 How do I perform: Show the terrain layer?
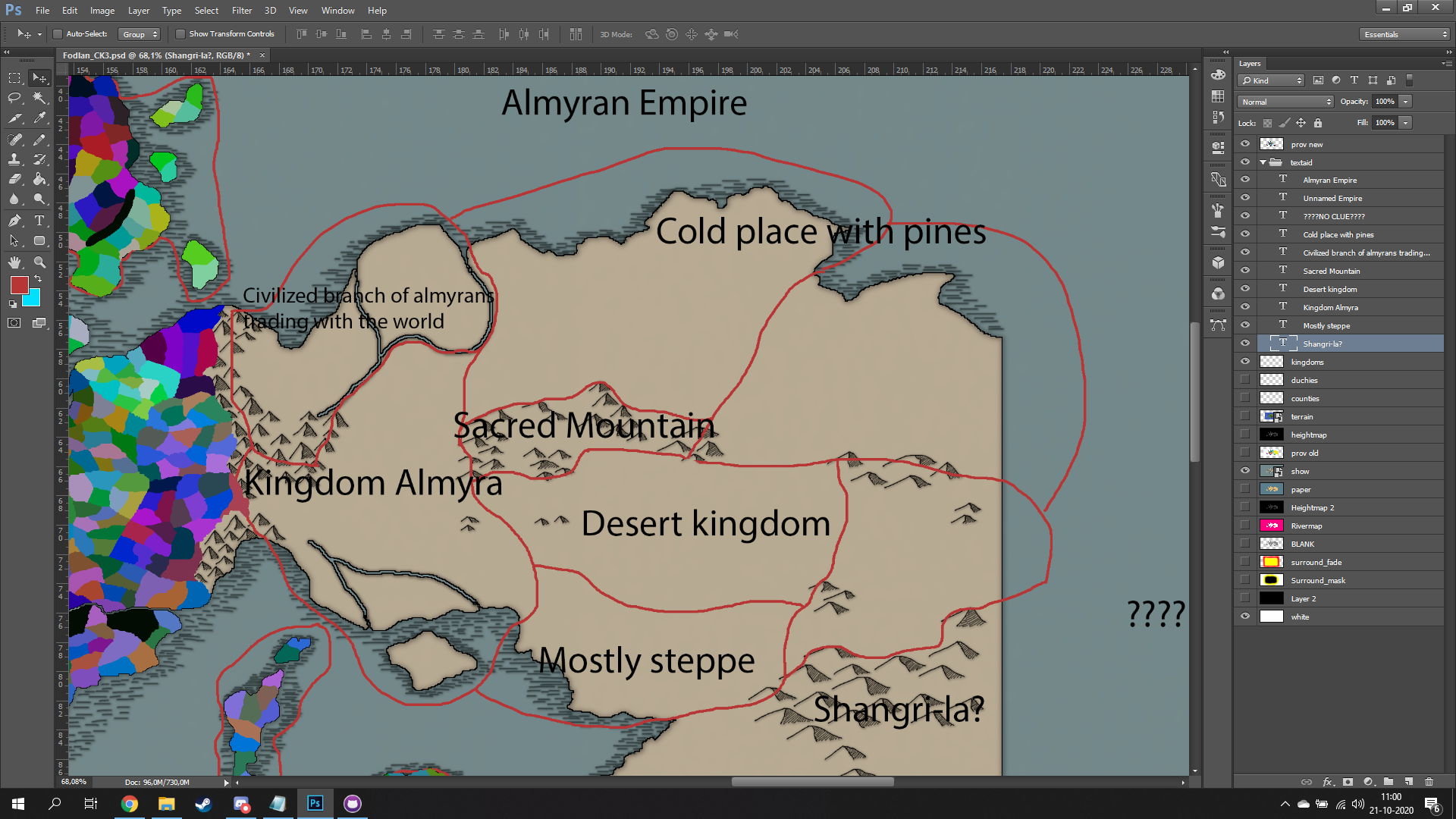coord(1244,416)
